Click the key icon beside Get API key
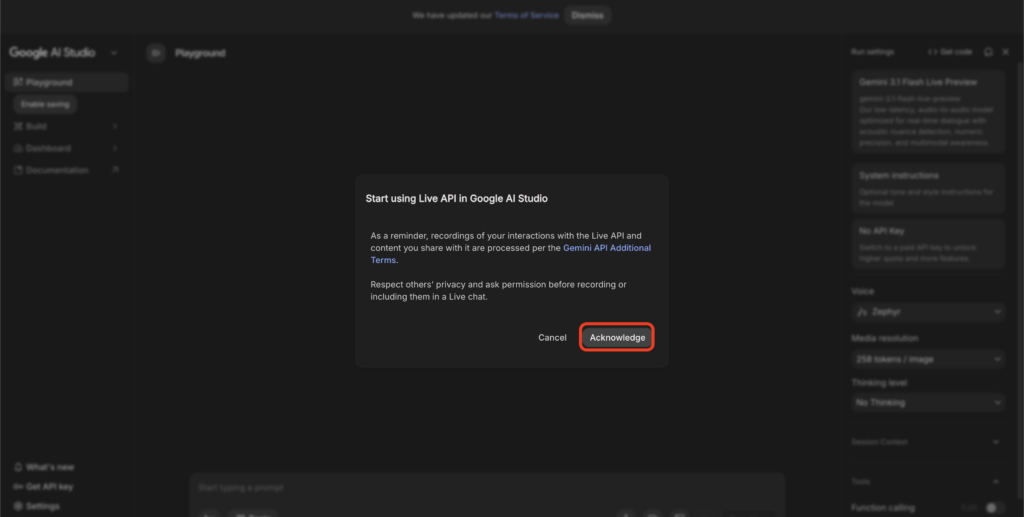The height and width of the screenshot is (517, 1024). point(18,487)
